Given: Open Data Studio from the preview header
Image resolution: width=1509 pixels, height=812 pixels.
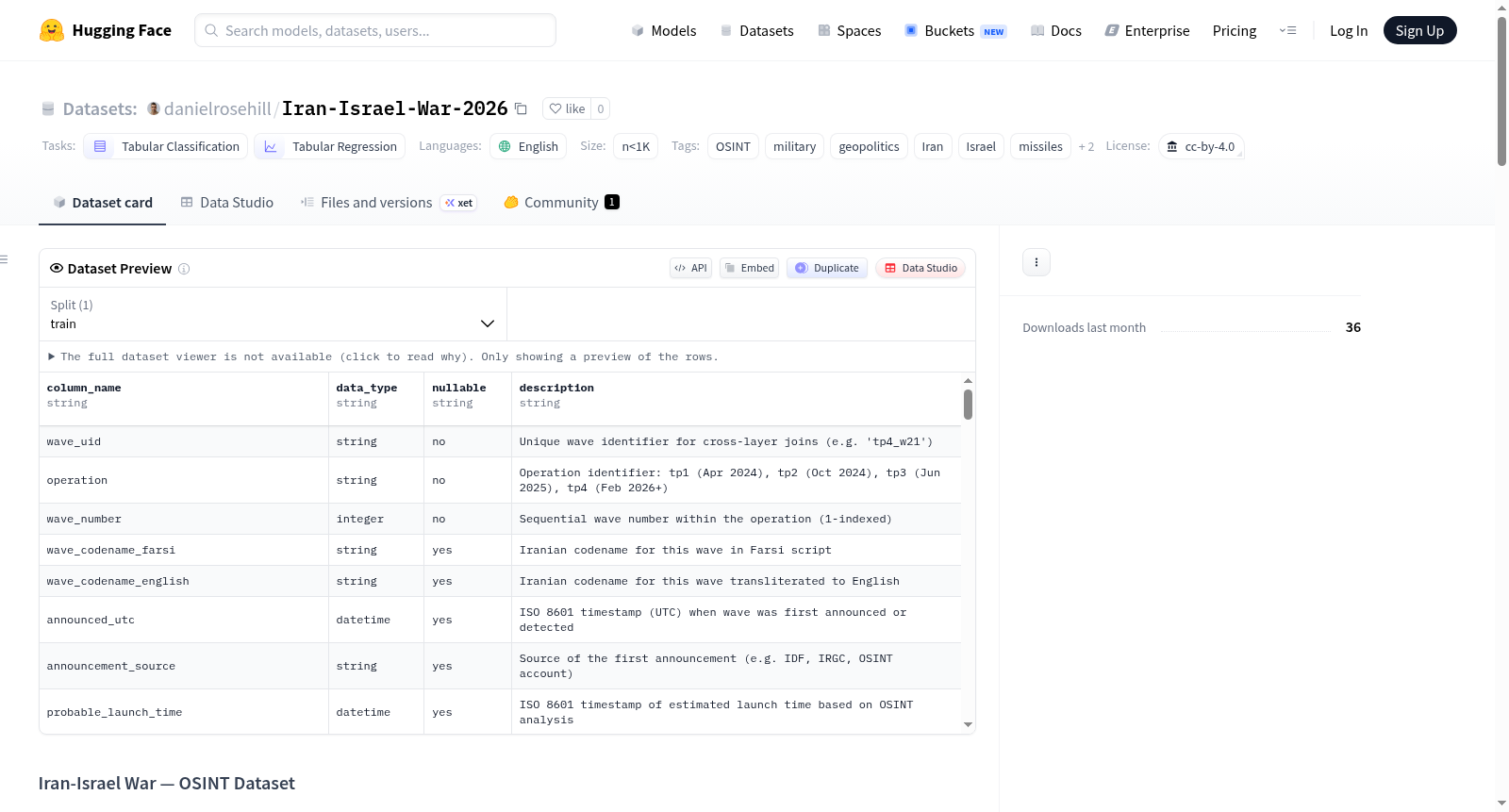Looking at the screenshot, I should coord(920,268).
